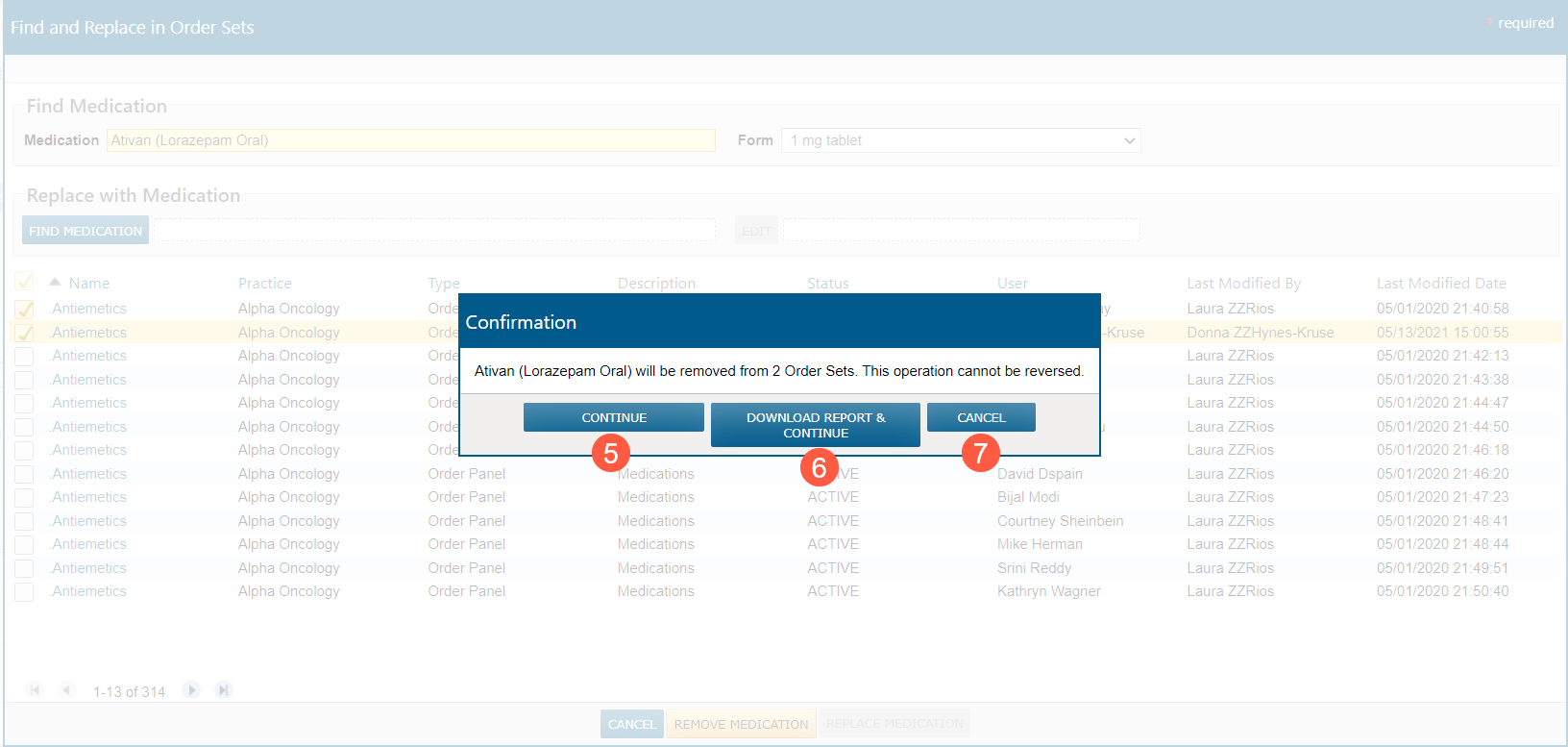Click the Remove Medication button

(741, 724)
